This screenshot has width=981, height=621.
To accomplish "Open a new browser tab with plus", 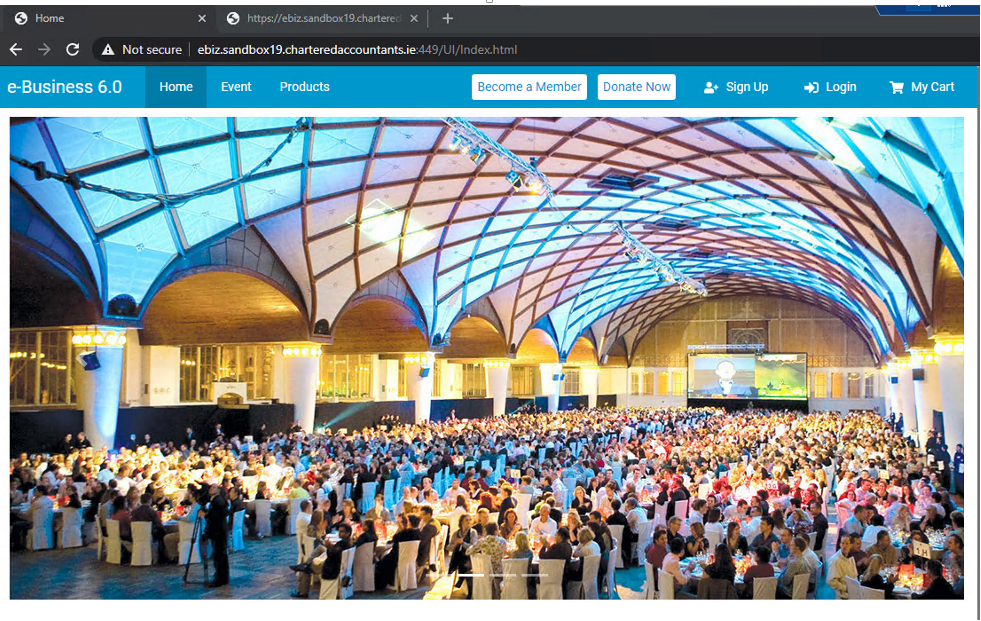I will (447, 18).
